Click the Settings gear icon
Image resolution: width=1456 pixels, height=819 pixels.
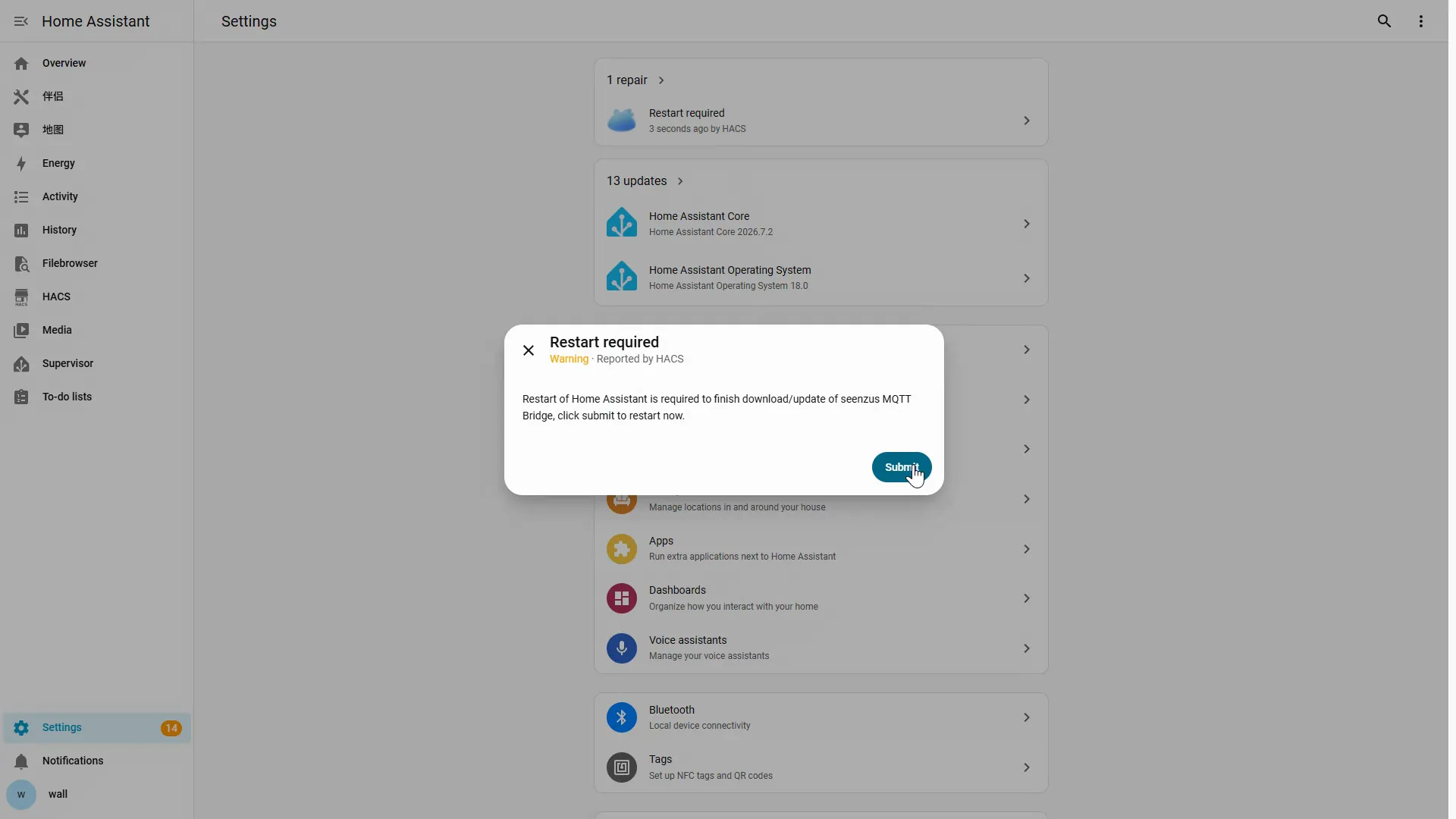coord(21,728)
